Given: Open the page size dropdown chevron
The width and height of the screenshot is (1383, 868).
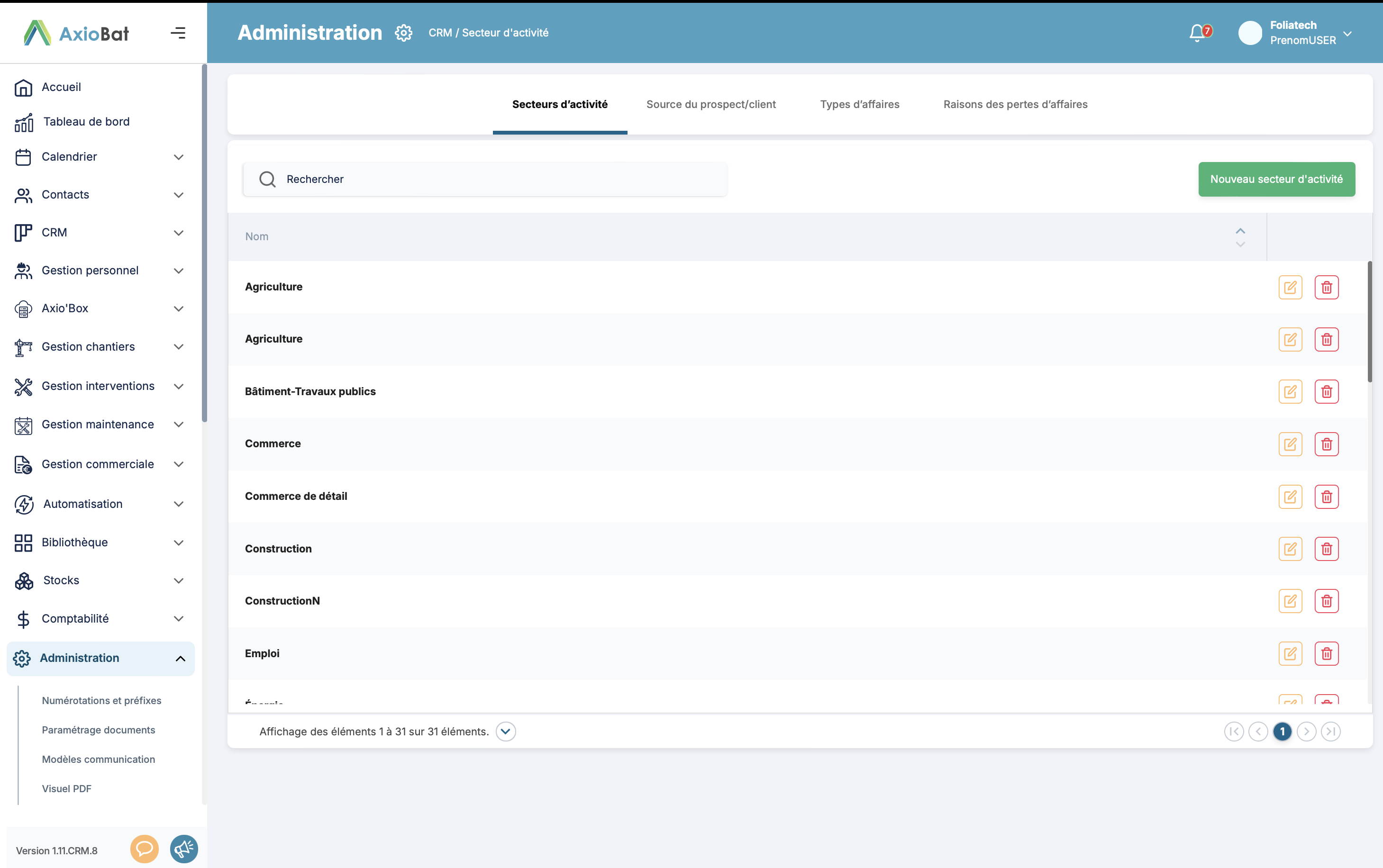Looking at the screenshot, I should tap(505, 732).
